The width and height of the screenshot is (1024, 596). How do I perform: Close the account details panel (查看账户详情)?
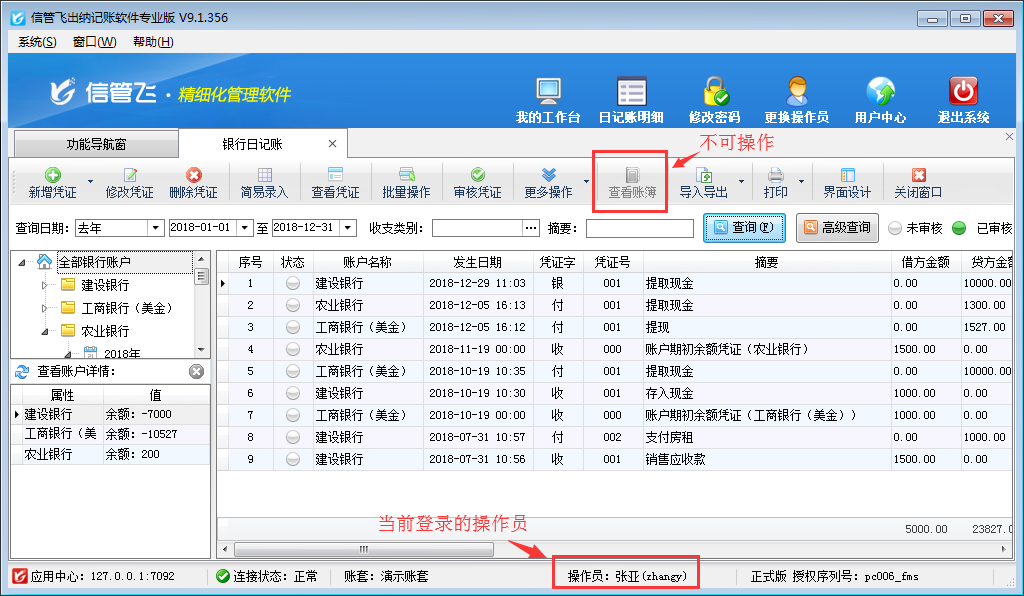(x=197, y=372)
